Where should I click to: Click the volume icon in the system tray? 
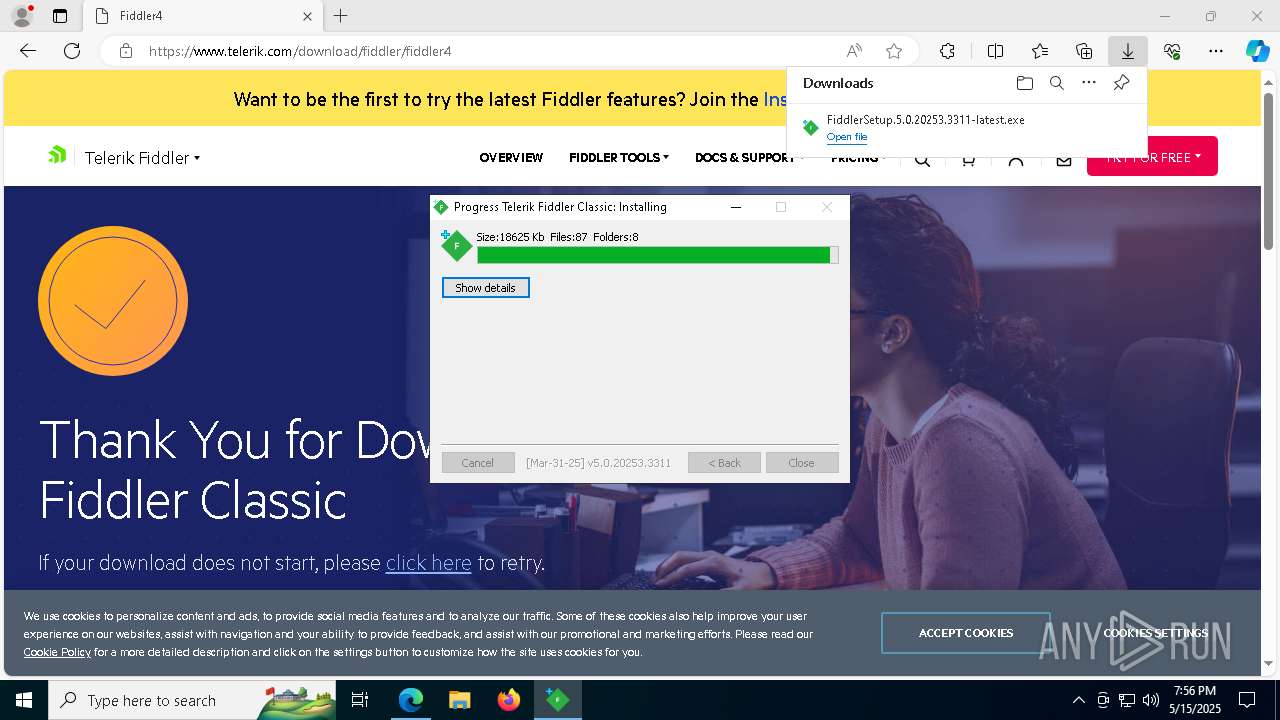[x=1151, y=700]
